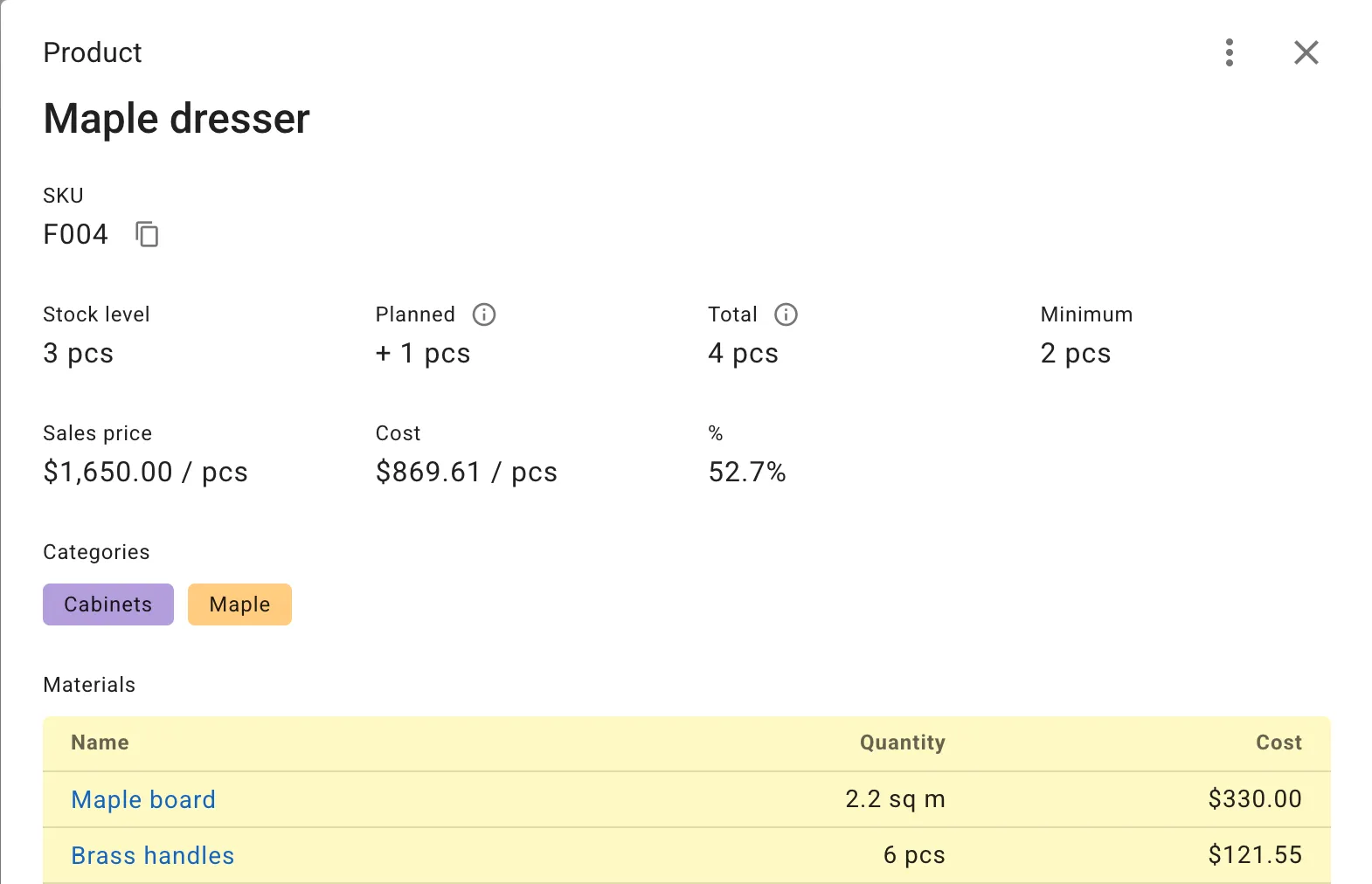Click the $330.00 Maple board cost
Screen dimensions: 1372x884
(1254, 799)
